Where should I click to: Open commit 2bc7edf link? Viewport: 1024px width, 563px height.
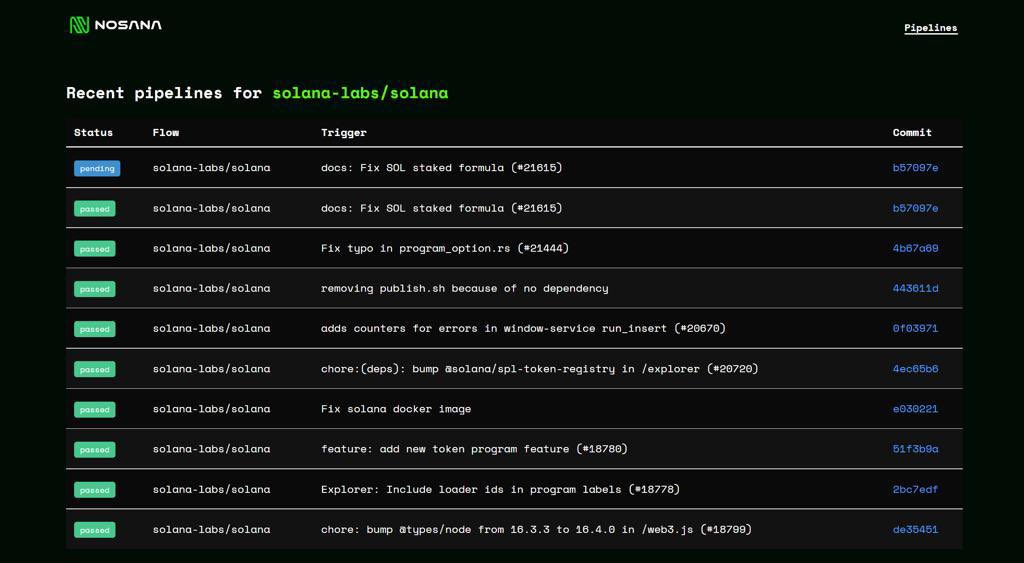915,489
